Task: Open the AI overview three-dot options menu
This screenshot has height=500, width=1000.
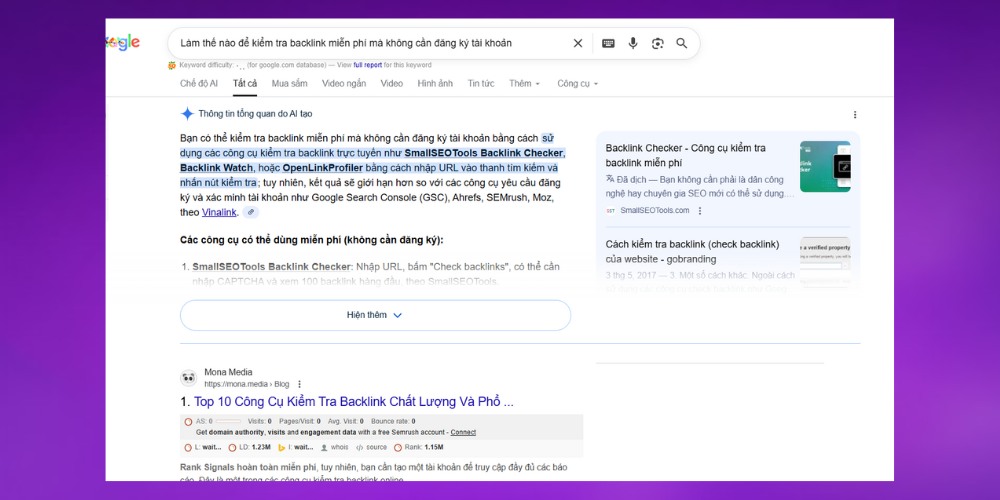Action: [x=854, y=115]
